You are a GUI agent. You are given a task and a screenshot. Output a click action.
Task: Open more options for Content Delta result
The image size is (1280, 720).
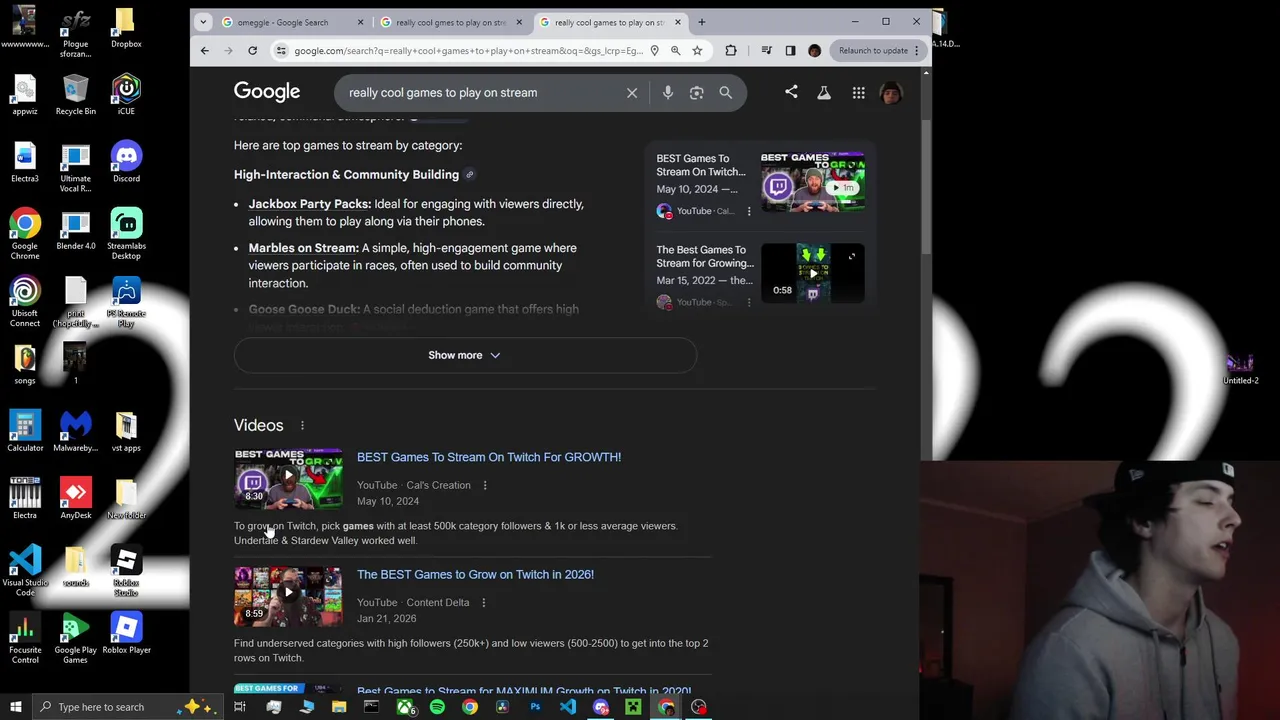point(483,602)
